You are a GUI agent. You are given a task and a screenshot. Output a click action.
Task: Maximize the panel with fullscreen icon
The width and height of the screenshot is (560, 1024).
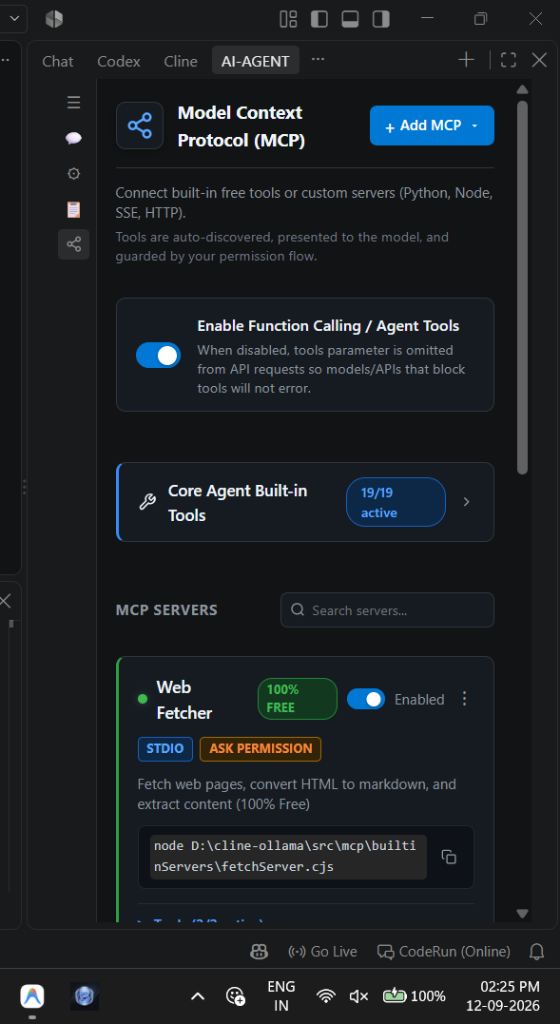coord(508,60)
